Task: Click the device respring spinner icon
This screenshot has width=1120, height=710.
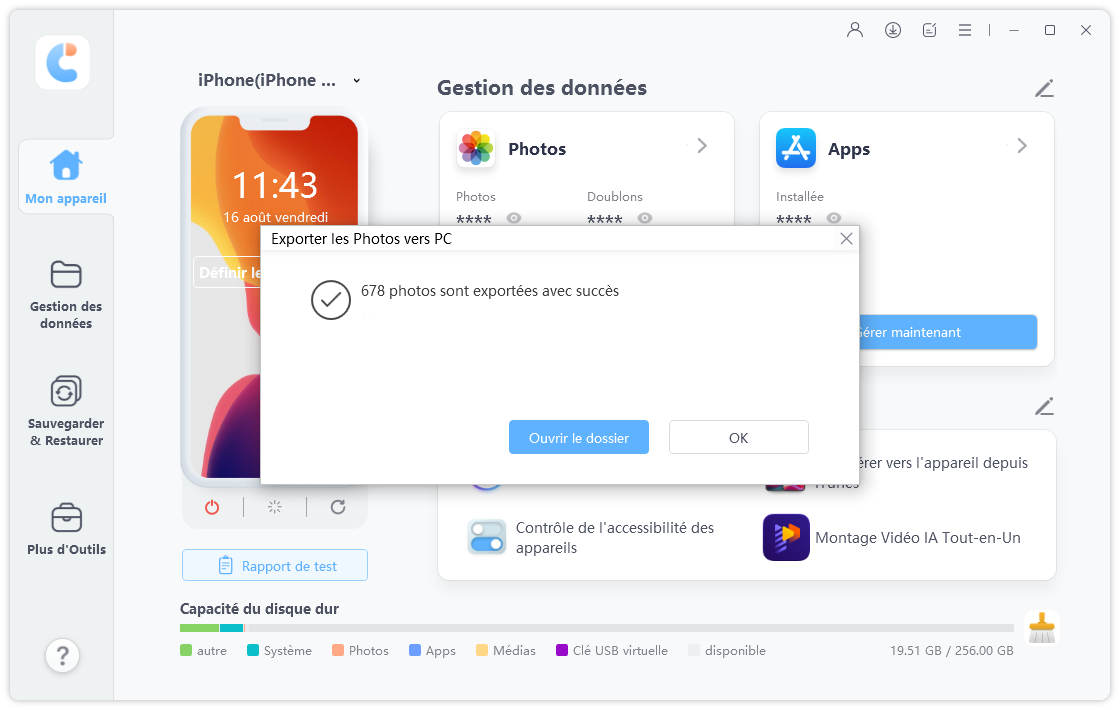Action: coord(275,507)
